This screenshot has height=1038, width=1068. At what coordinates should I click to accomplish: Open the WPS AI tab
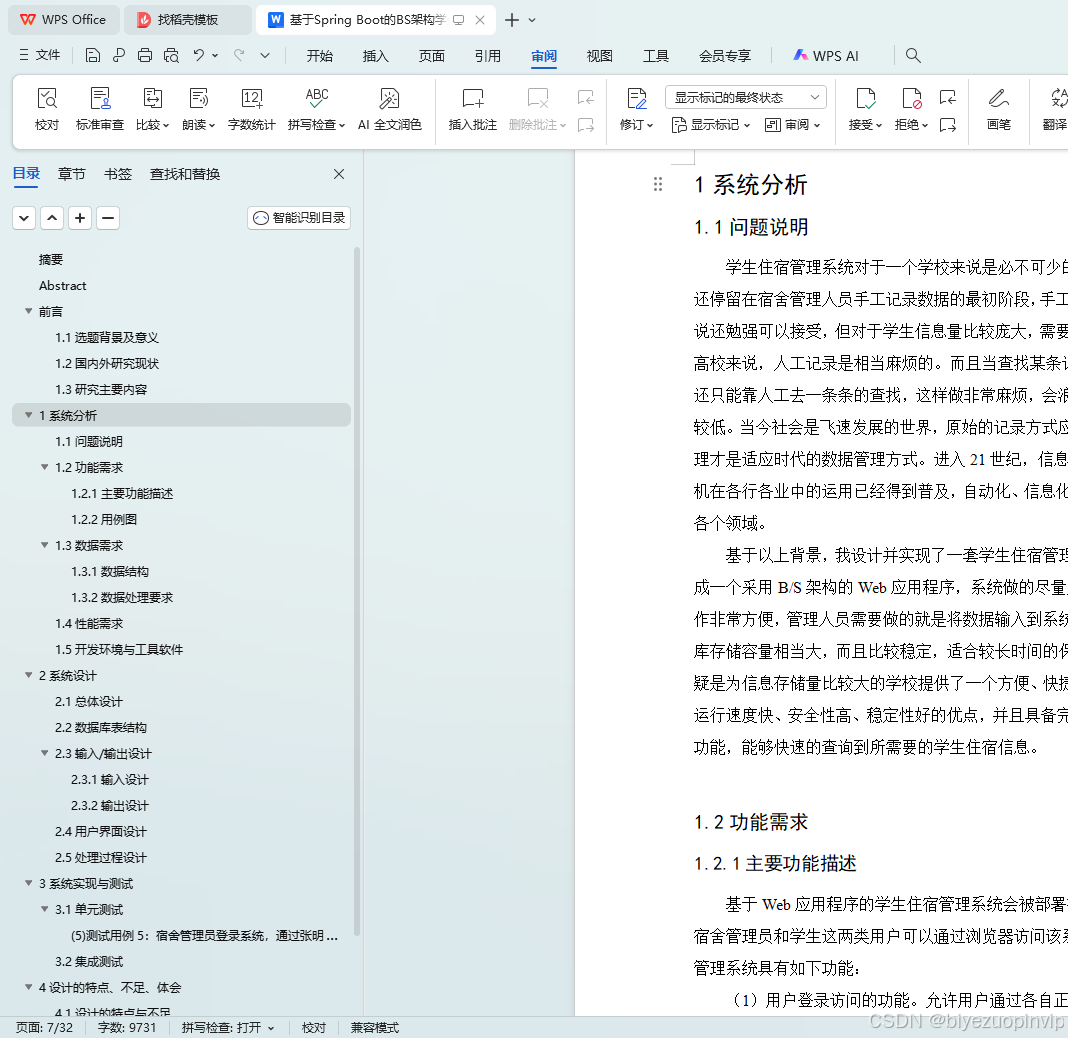click(826, 56)
